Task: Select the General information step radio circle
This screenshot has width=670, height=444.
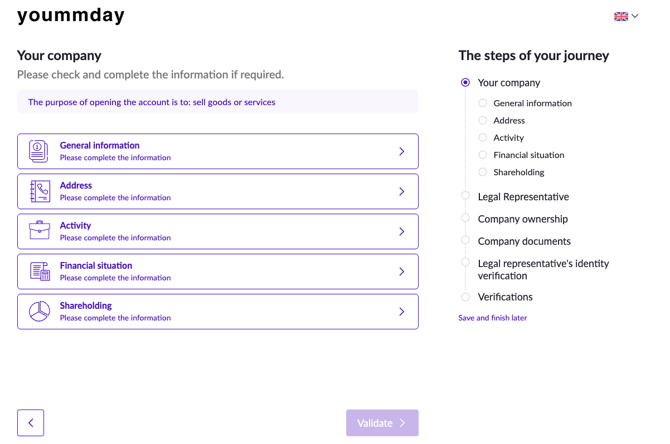Action: click(x=482, y=103)
